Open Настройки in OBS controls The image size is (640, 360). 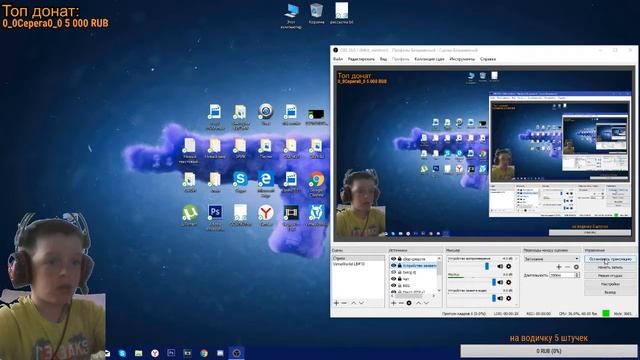[610, 284]
